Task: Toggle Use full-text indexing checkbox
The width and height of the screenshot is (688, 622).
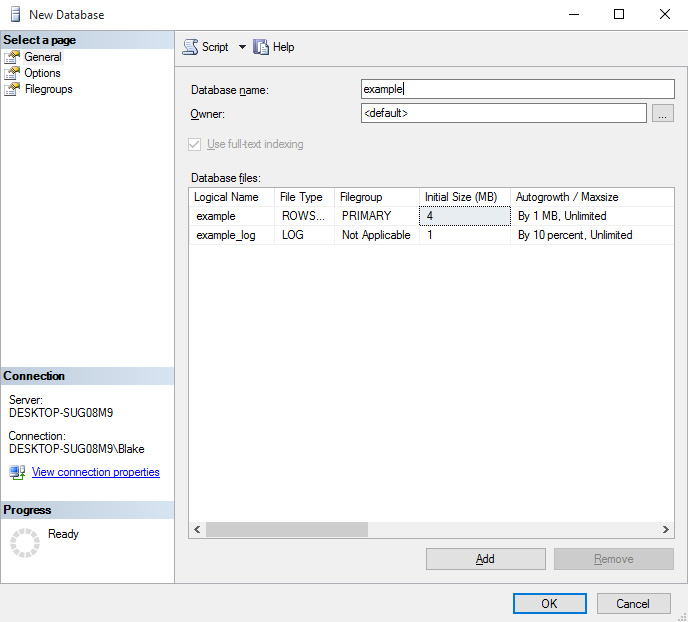Action: click(x=195, y=144)
